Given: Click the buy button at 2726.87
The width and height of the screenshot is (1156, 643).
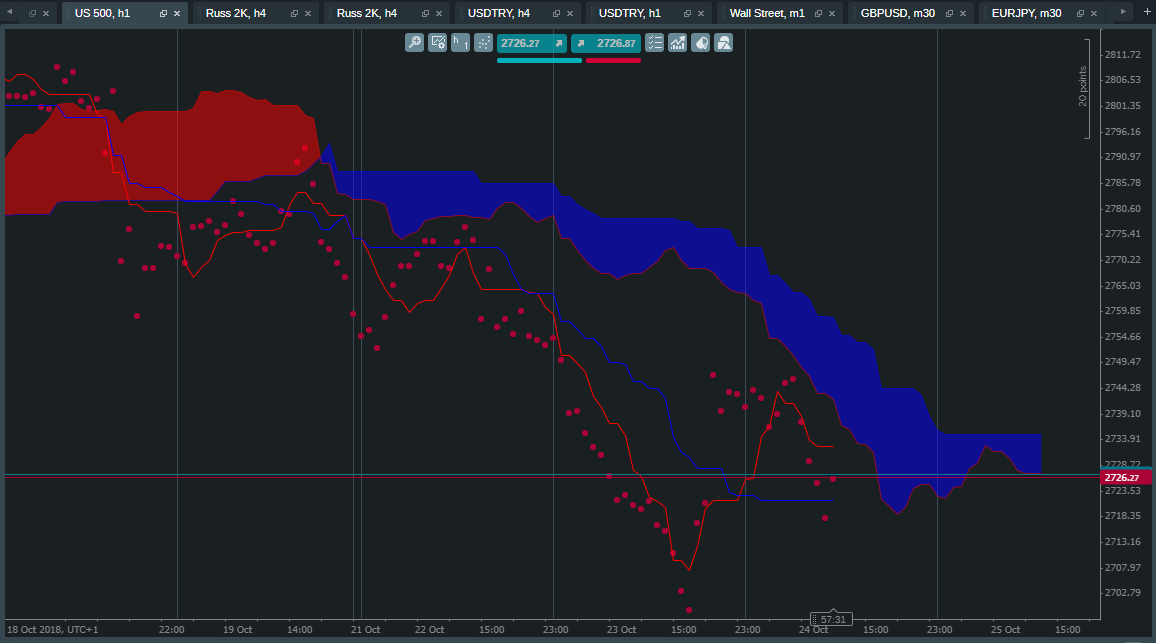Looking at the screenshot, I should (606, 43).
